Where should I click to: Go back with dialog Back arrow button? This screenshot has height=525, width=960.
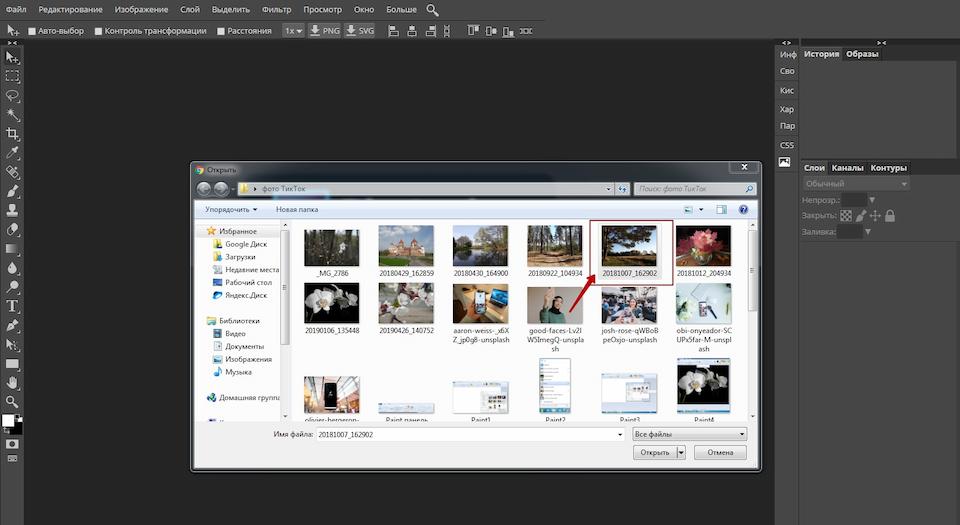pyautogui.click(x=204, y=189)
